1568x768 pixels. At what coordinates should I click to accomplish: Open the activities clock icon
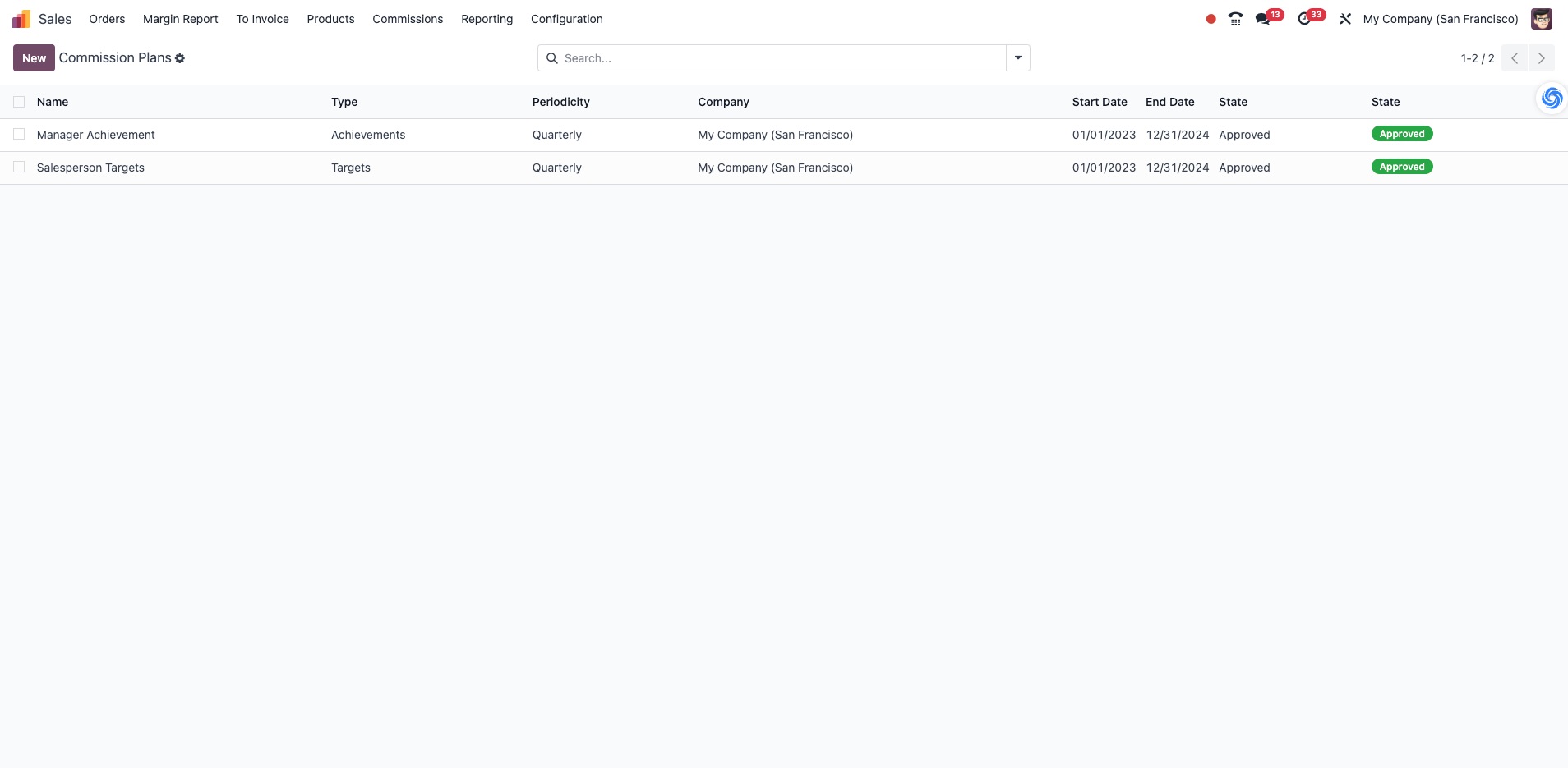point(1304,19)
